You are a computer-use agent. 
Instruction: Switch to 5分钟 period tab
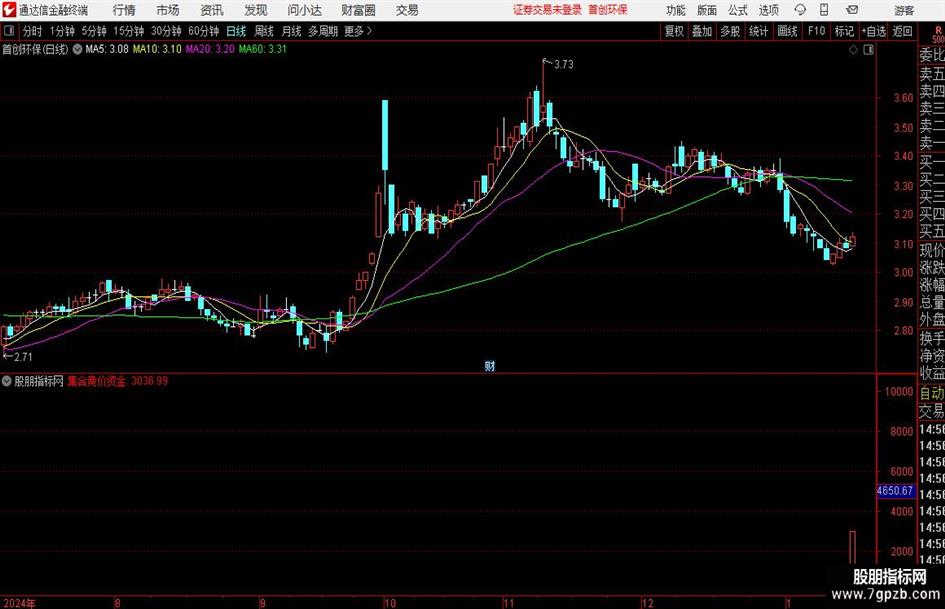pyautogui.click(x=93, y=31)
